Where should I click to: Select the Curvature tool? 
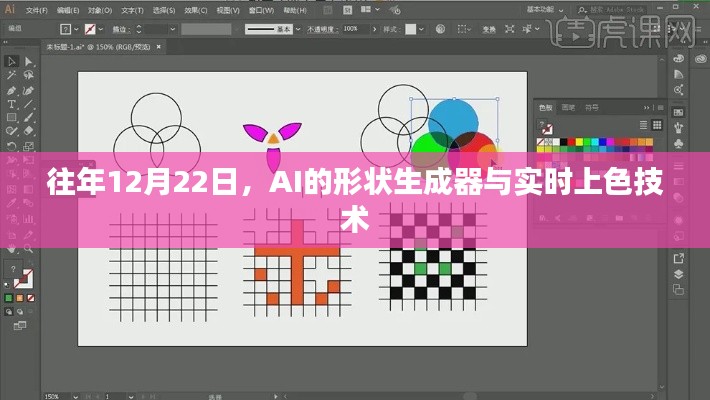(28, 91)
